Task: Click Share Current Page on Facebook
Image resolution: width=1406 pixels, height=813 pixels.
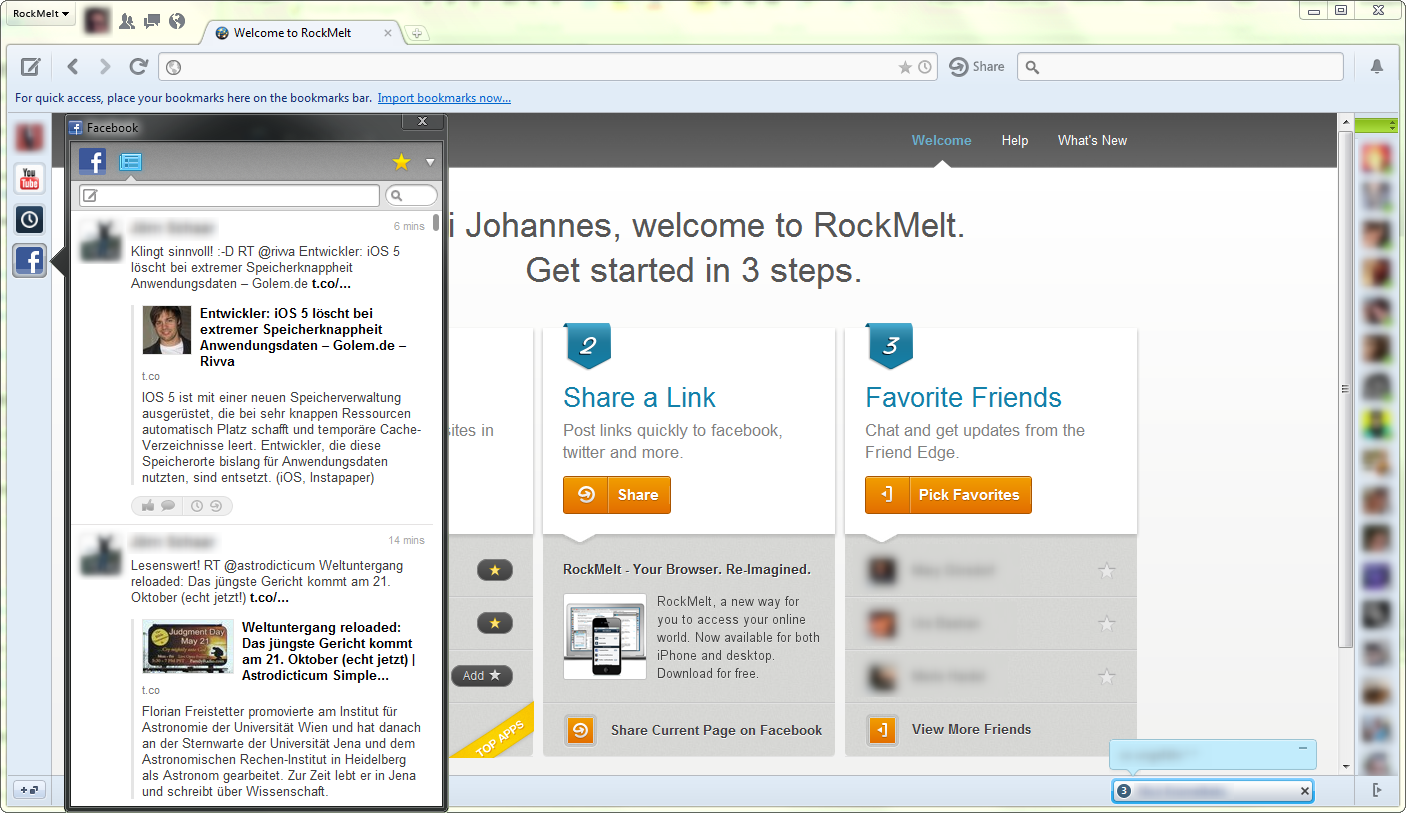Action: [694, 730]
